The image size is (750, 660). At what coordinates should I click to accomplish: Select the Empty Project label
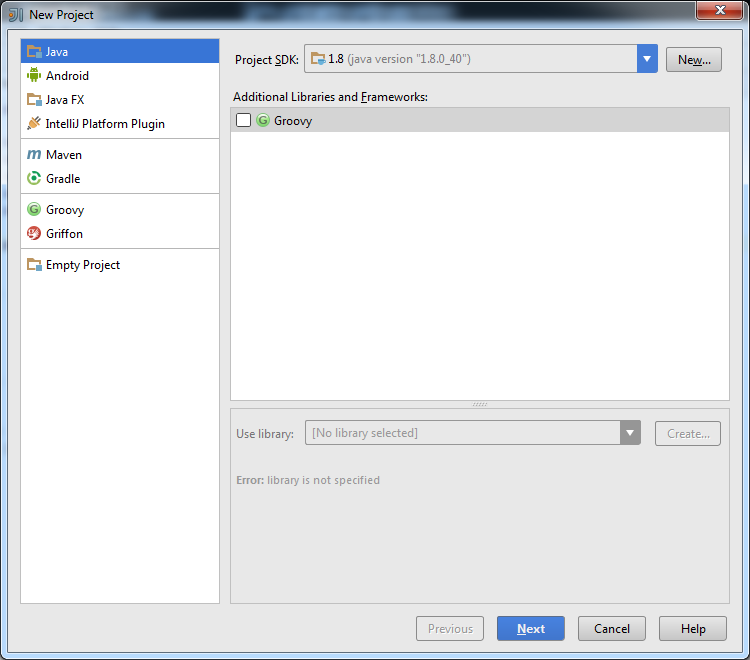83,265
